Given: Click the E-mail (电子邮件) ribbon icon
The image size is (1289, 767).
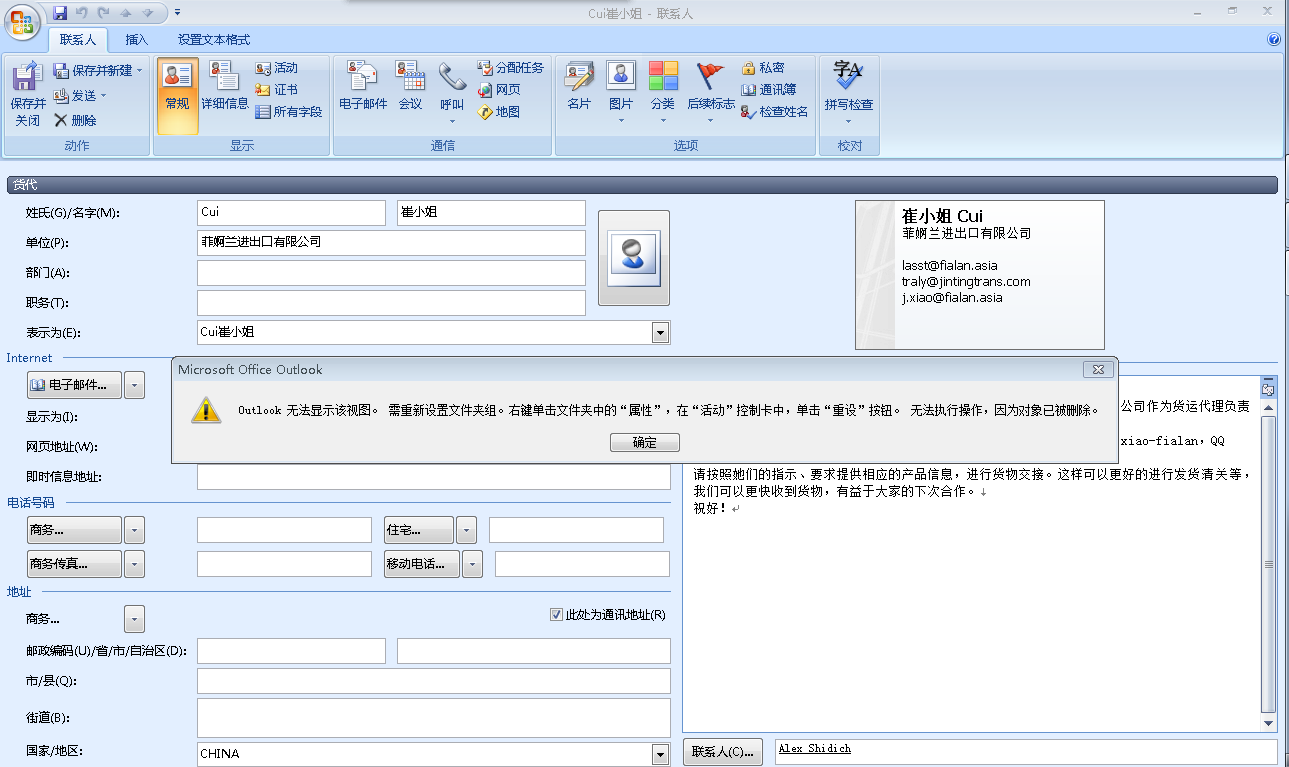Looking at the screenshot, I should (362, 85).
